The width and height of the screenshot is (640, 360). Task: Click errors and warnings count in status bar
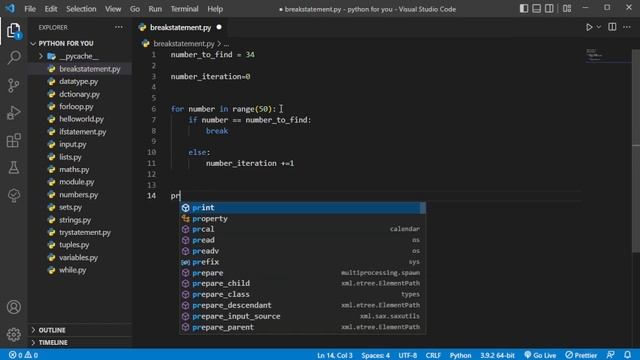pos(23,355)
